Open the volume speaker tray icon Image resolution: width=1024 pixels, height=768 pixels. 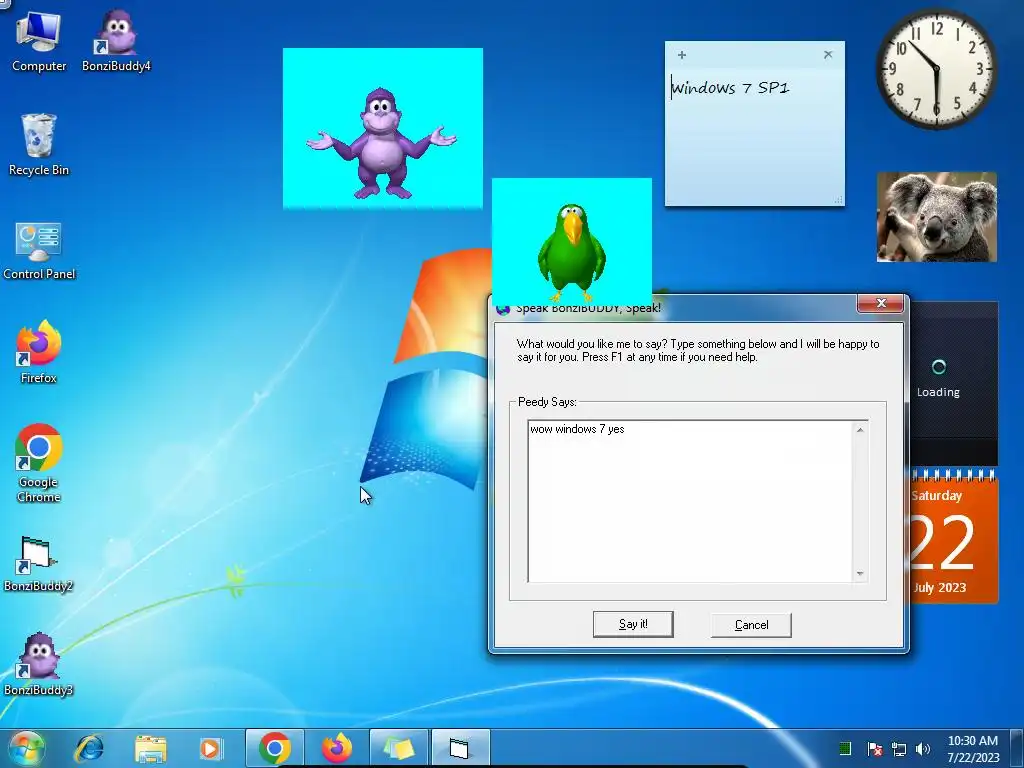tap(923, 749)
